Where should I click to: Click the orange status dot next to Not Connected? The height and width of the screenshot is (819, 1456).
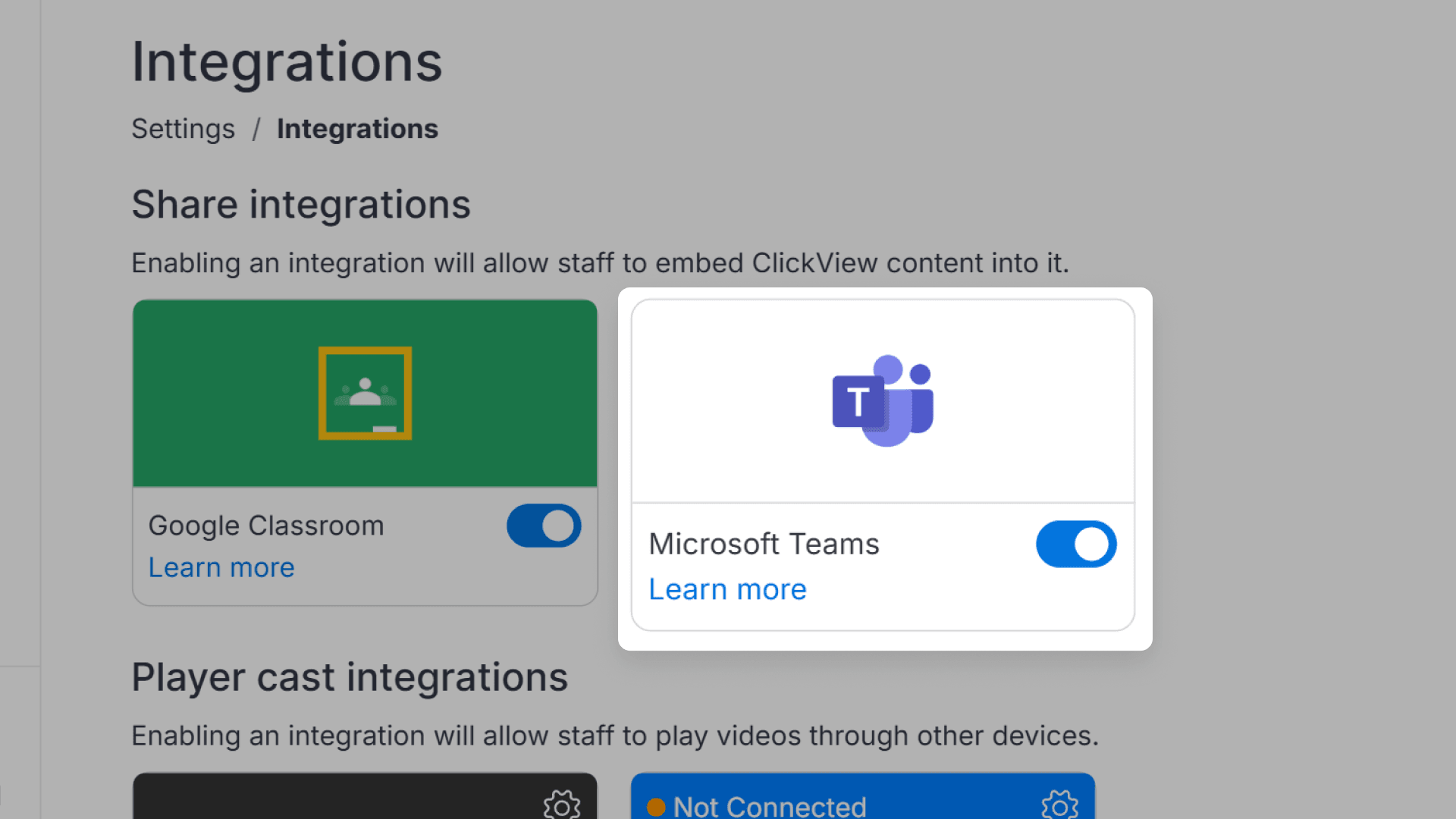click(655, 807)
